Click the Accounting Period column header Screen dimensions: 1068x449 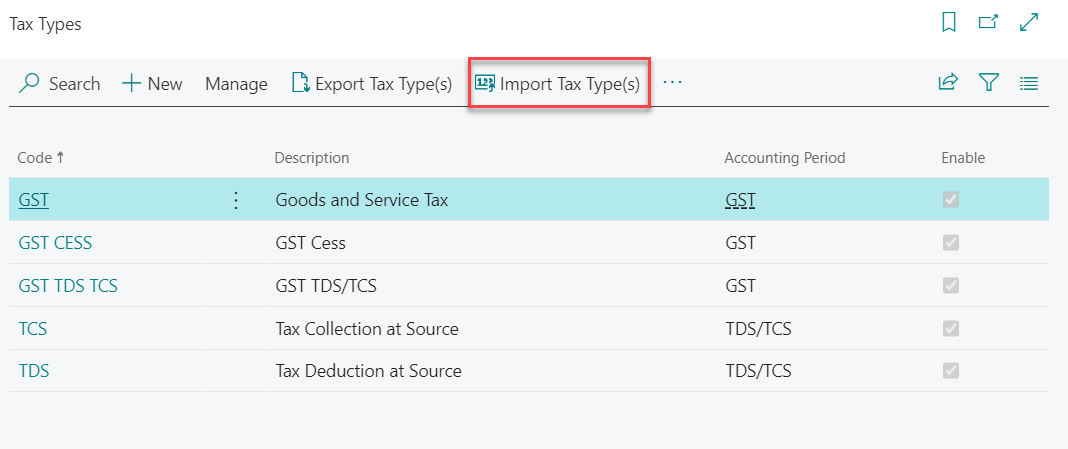(x=784, y=158)
